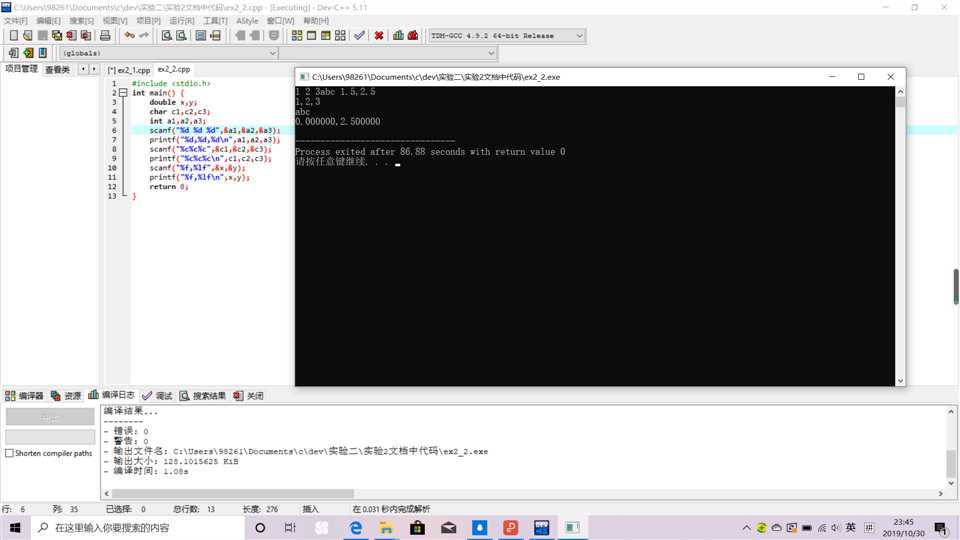Open the 搜索结果 bottom tab
This screenshot has height=540, width=960.
coord(203,396)
